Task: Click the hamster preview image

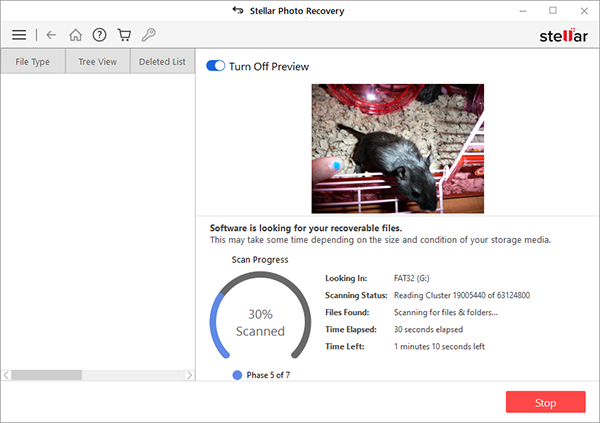Action: pos(398,149)
